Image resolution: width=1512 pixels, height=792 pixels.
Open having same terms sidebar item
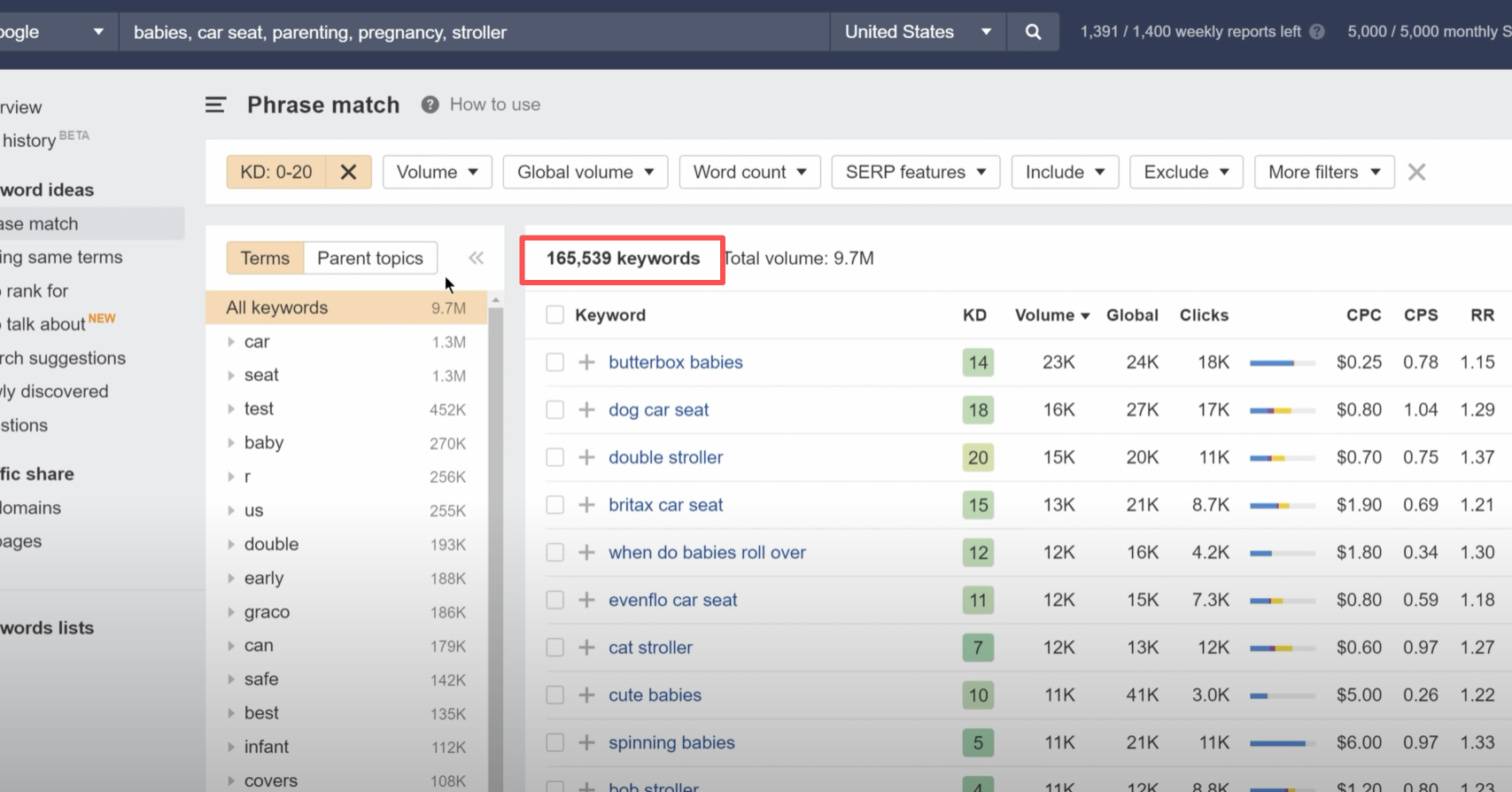(x=61, y=257)
